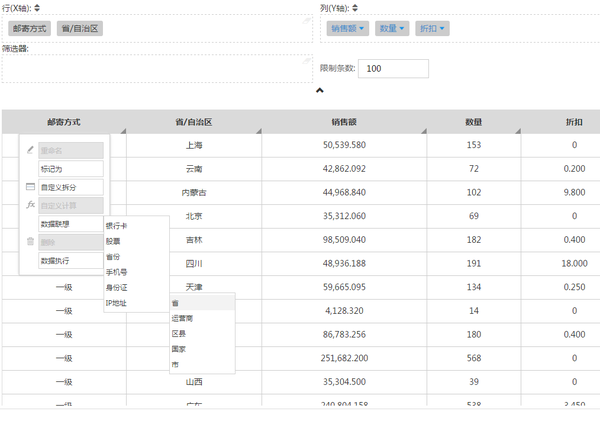Image resolution: width=600 pixels, height=437 pixels.
Task: Click the 限制条数 input showing 100
Action: [x=393, y=68]
